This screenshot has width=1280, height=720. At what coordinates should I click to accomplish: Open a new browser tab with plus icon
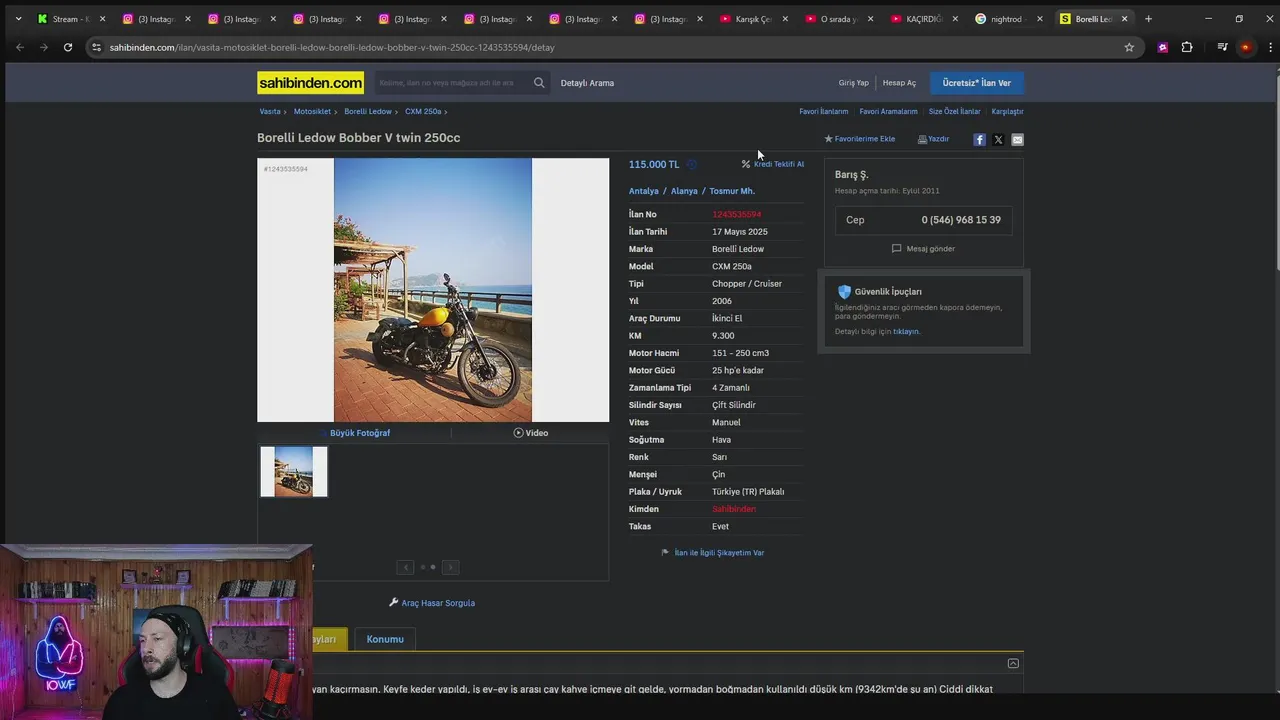pos(1148,19)
